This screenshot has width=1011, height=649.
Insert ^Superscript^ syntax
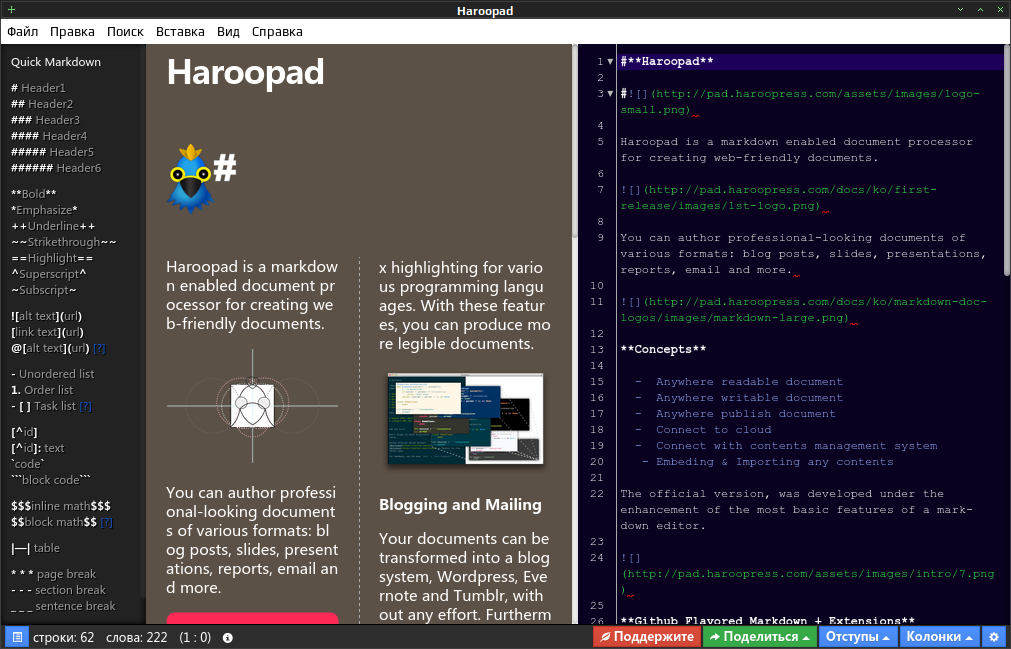(48, 275)
